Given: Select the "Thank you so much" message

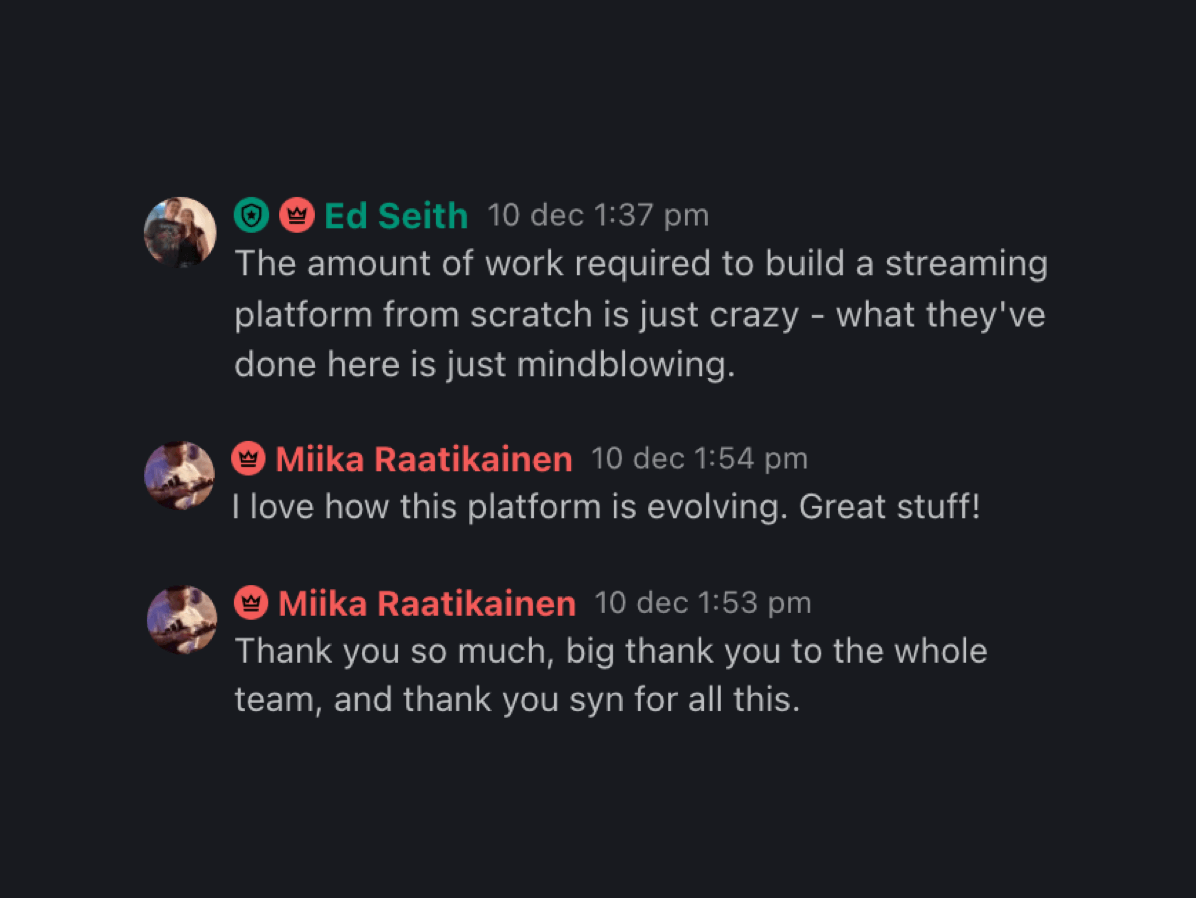Looking at the screenshot, I should [x=610, y=675].
